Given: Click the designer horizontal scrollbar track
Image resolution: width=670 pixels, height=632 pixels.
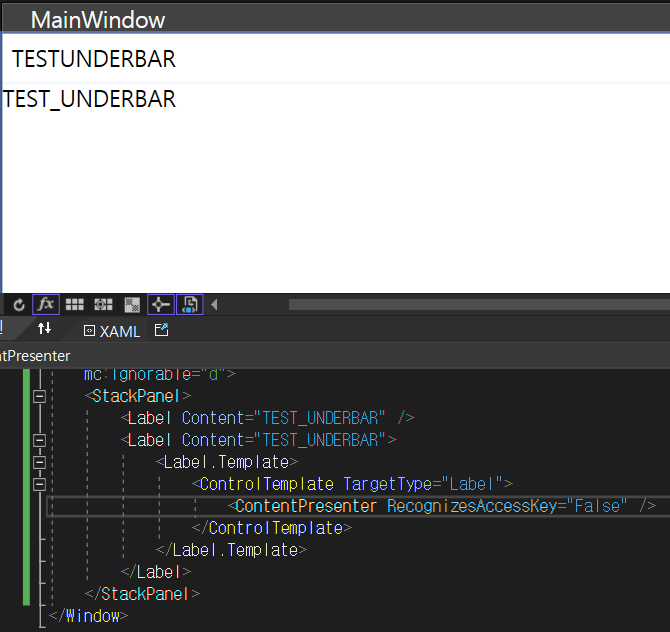Looking at the screenshot, I should click(479, 304).
